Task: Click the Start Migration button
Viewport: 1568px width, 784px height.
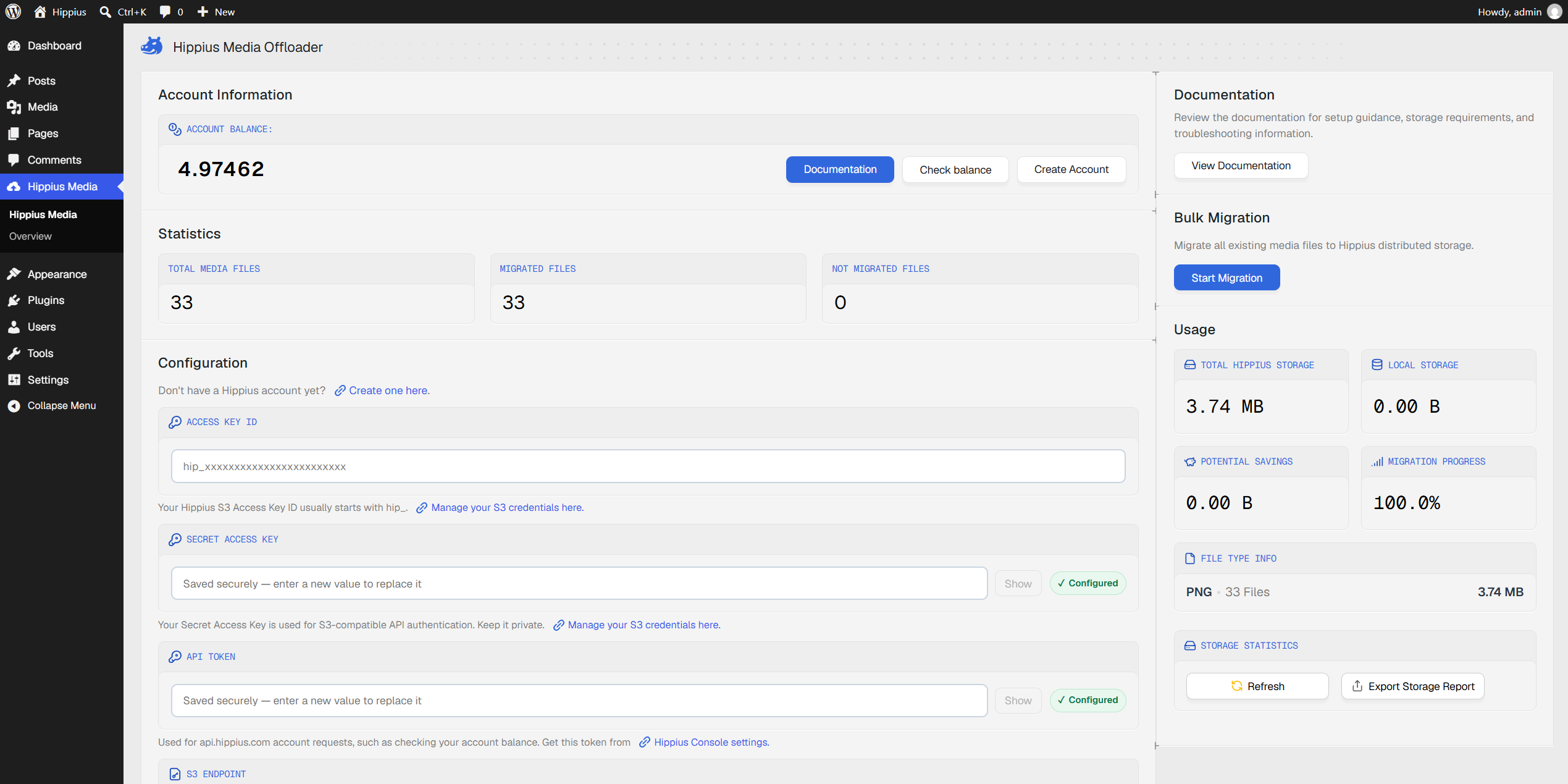Action: pyautogui.click(x=1226, y=277)
